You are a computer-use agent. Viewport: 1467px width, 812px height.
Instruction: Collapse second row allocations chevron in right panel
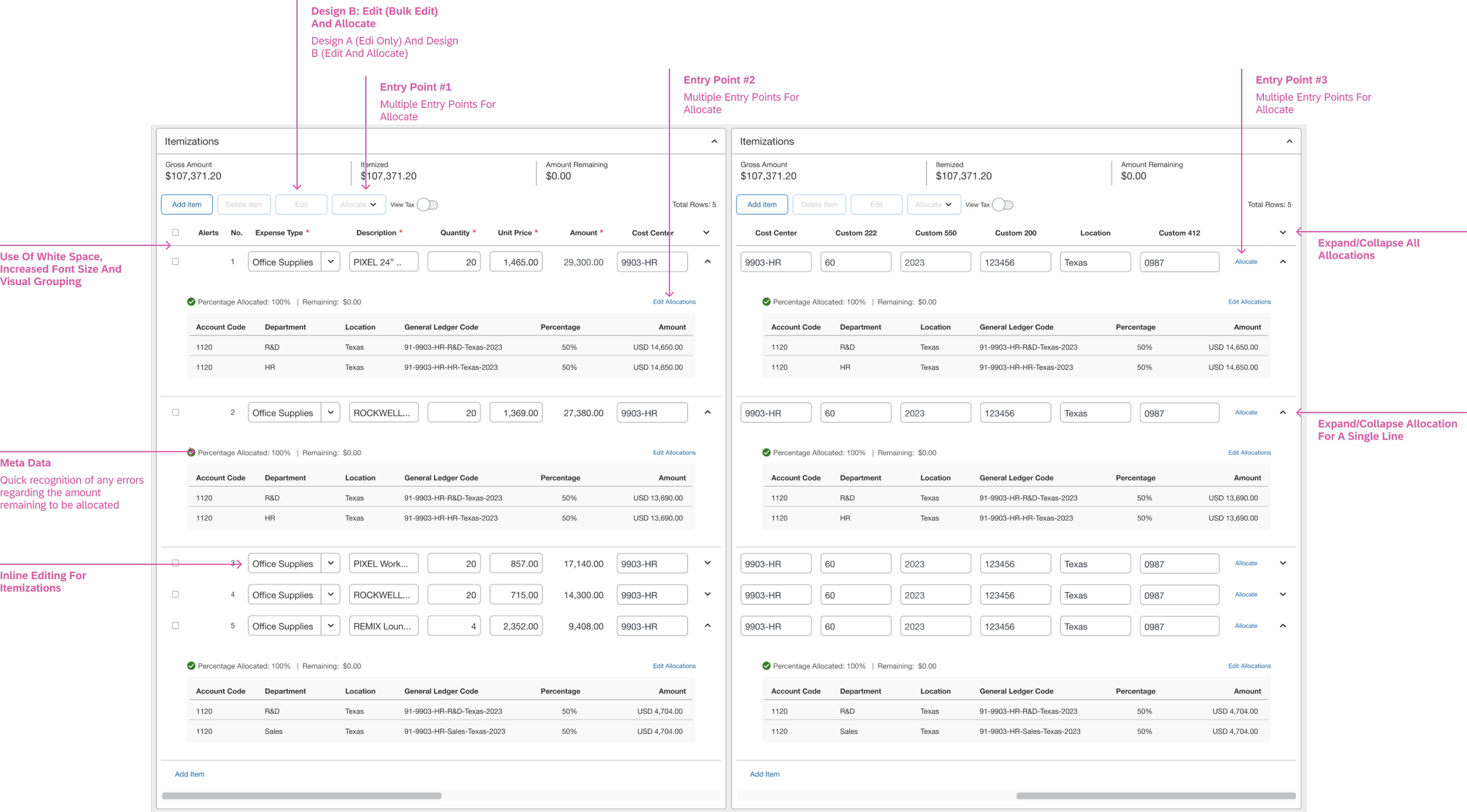click(x=1283, y=412)
